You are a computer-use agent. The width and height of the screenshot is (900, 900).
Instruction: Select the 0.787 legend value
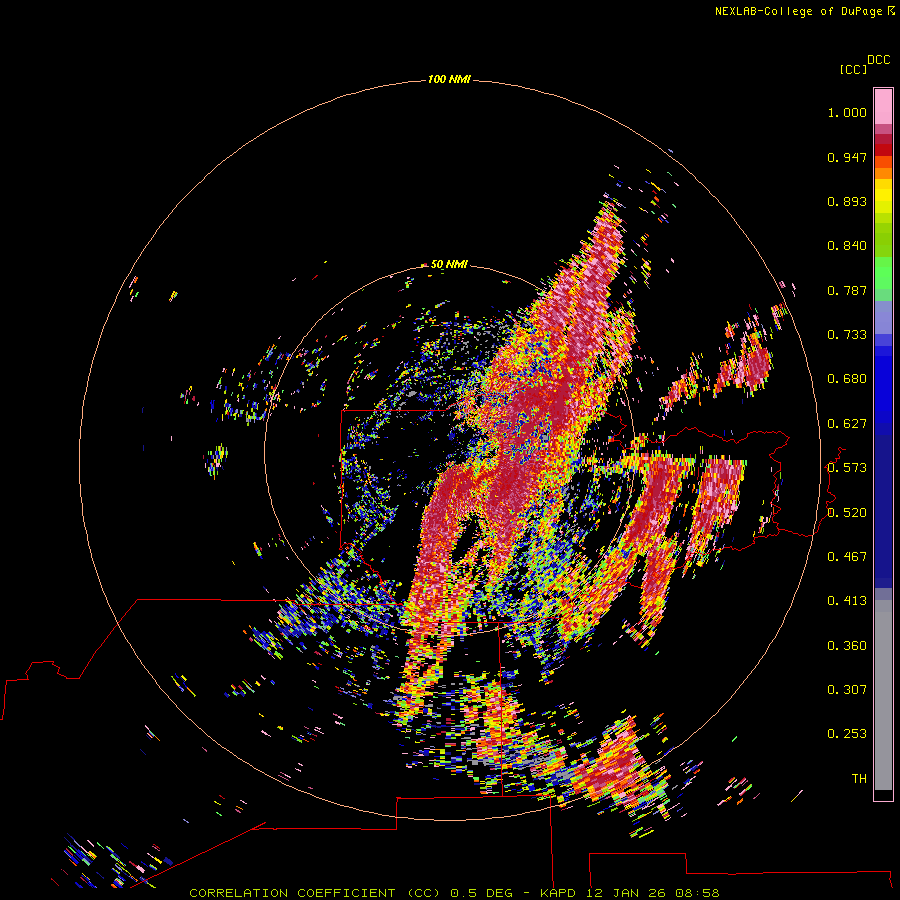coord(847,290)
